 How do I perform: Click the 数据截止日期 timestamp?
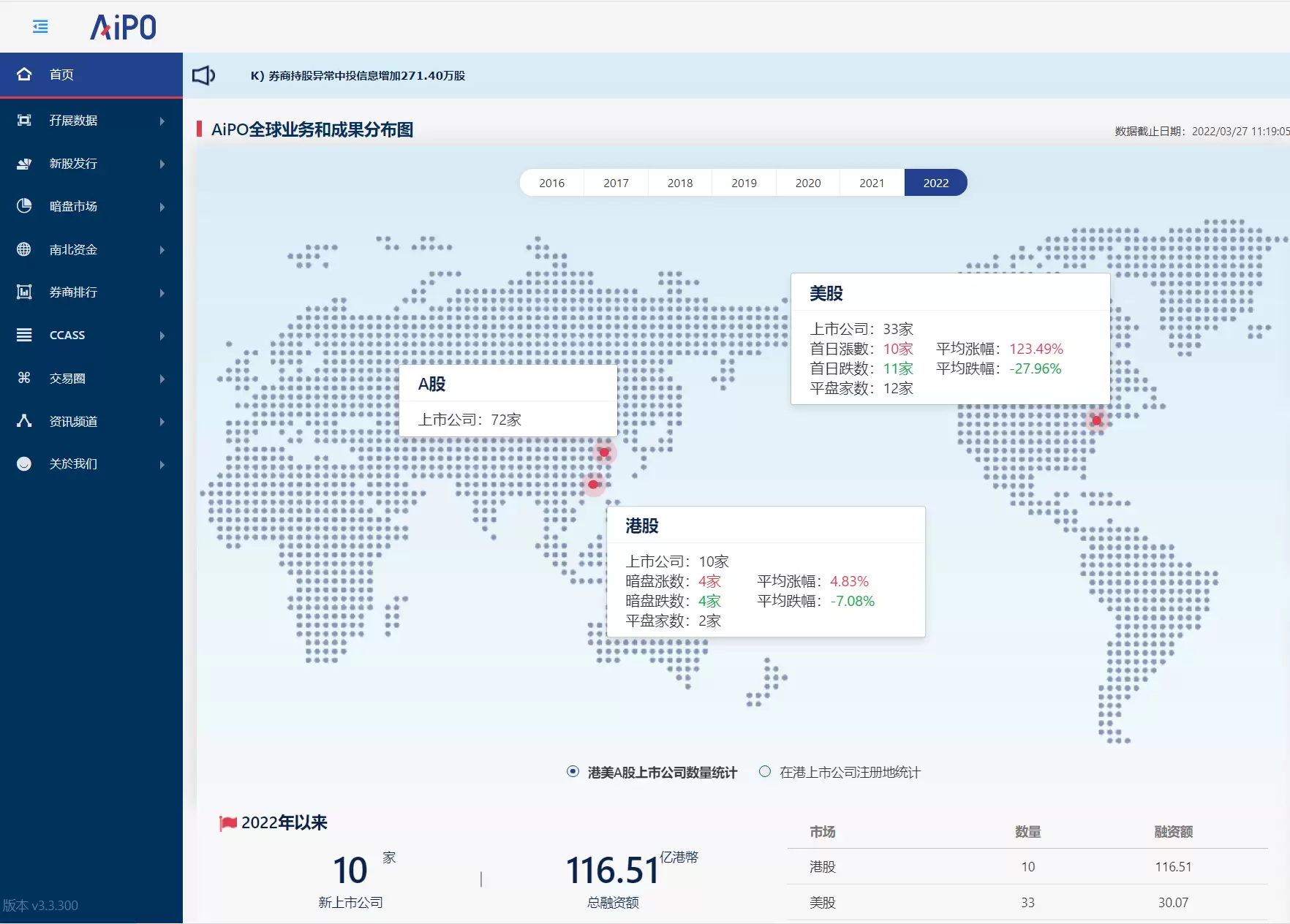tap(1202, 132)
